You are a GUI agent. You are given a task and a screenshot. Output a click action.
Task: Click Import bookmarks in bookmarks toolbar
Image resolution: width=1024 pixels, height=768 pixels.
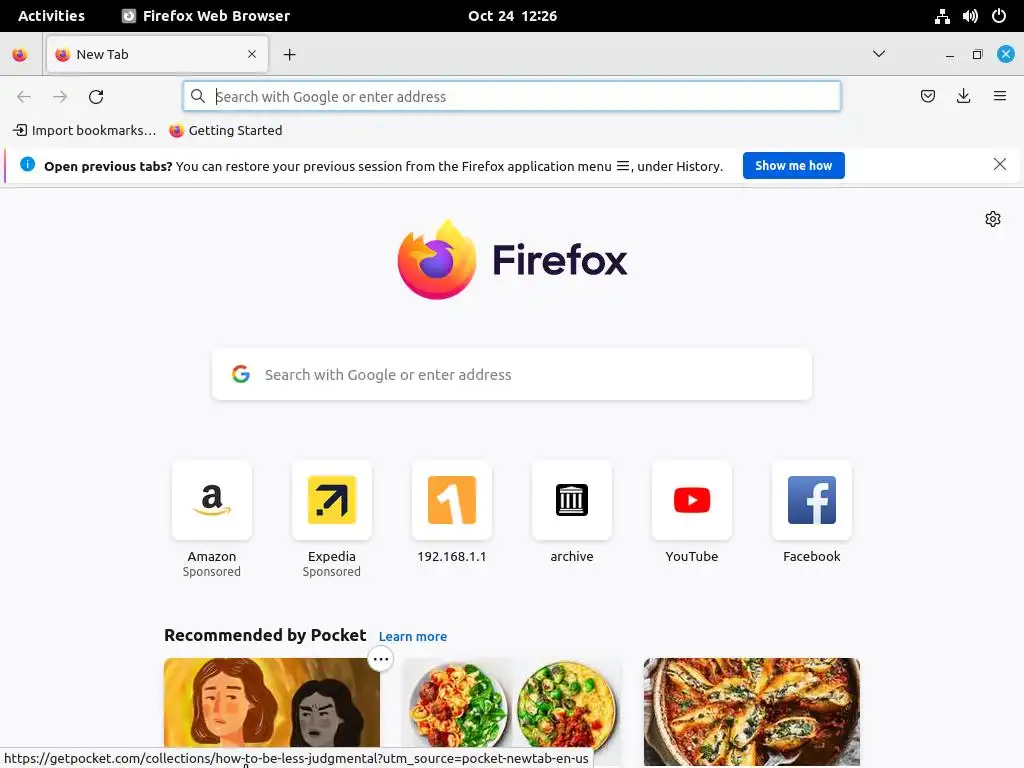tap(85, 130)
